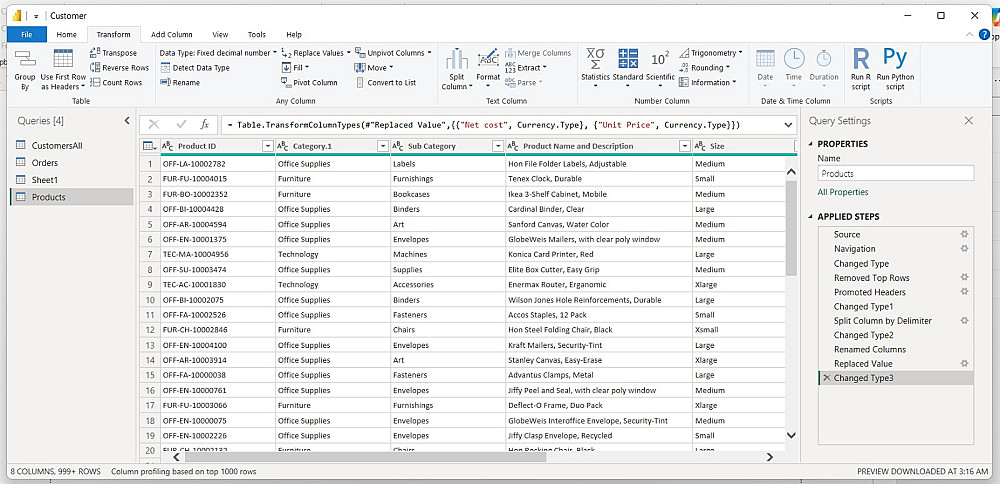The height and width of the screenshot is (484, 1000).
Task: Open the Split Column tool
Action: click(x=456, y=60)
